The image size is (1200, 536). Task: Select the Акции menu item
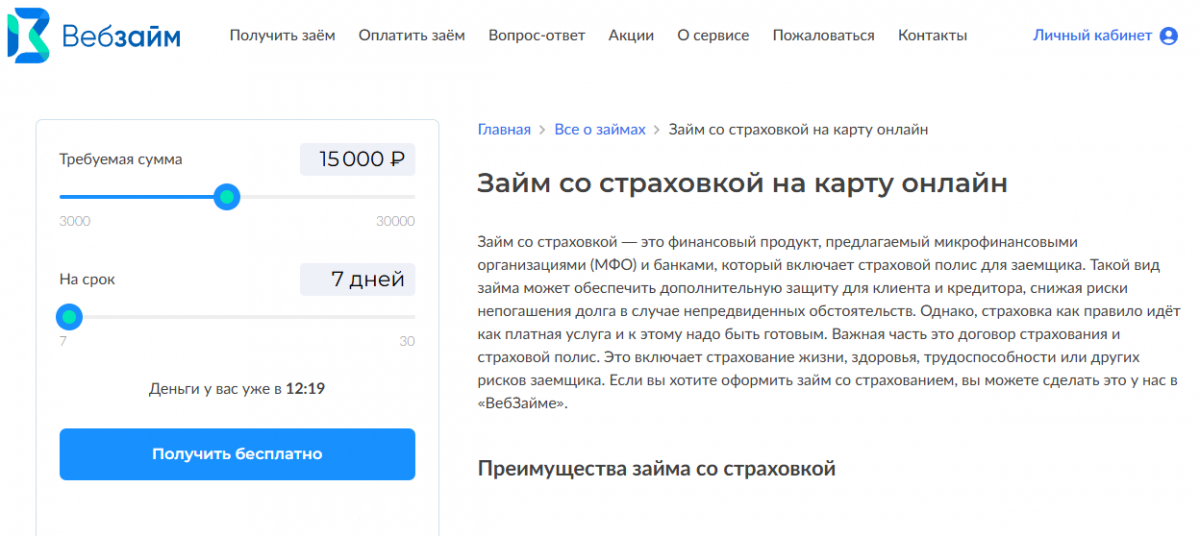coord(631,36)
